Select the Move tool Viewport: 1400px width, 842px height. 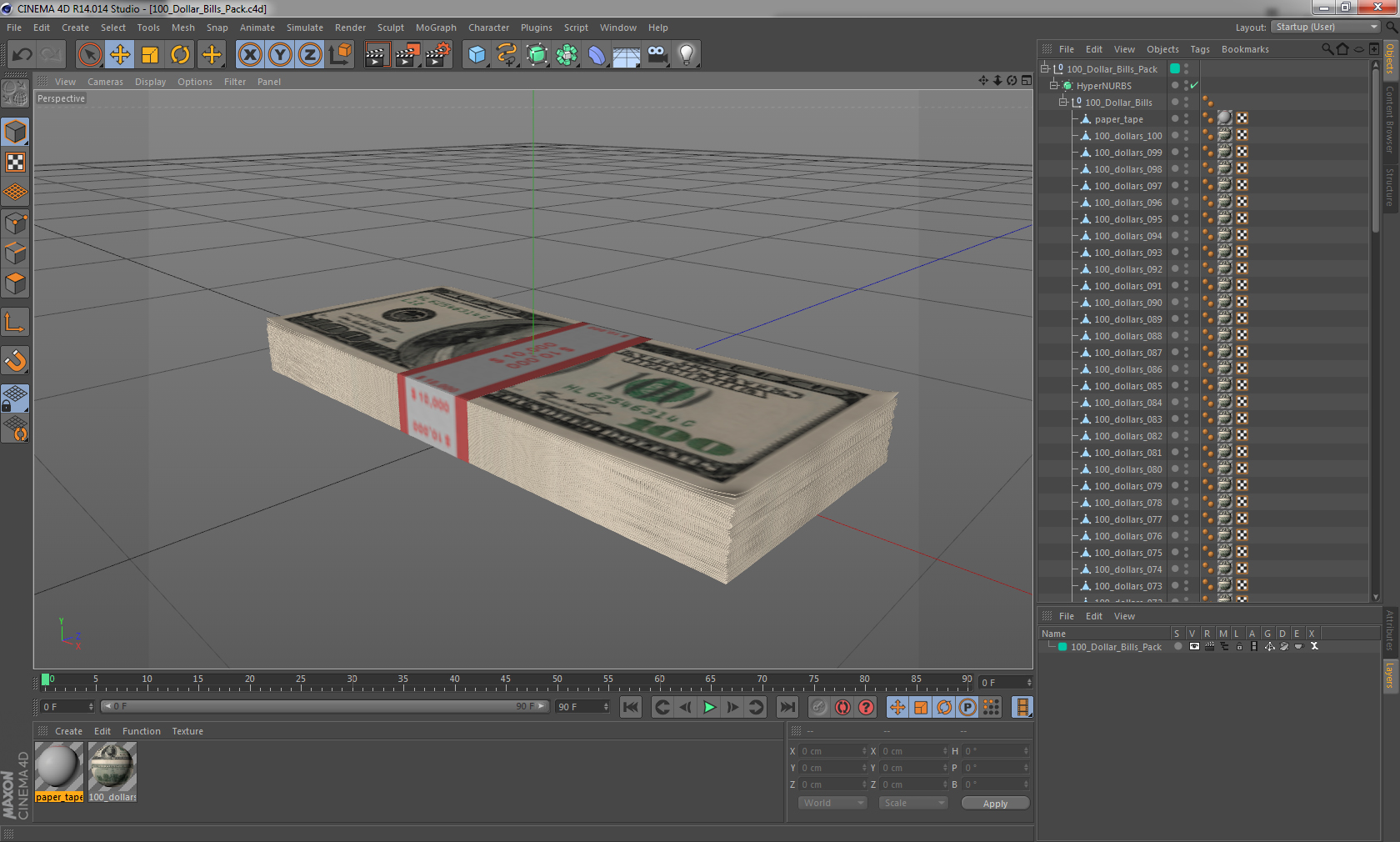tap(120, 55)
